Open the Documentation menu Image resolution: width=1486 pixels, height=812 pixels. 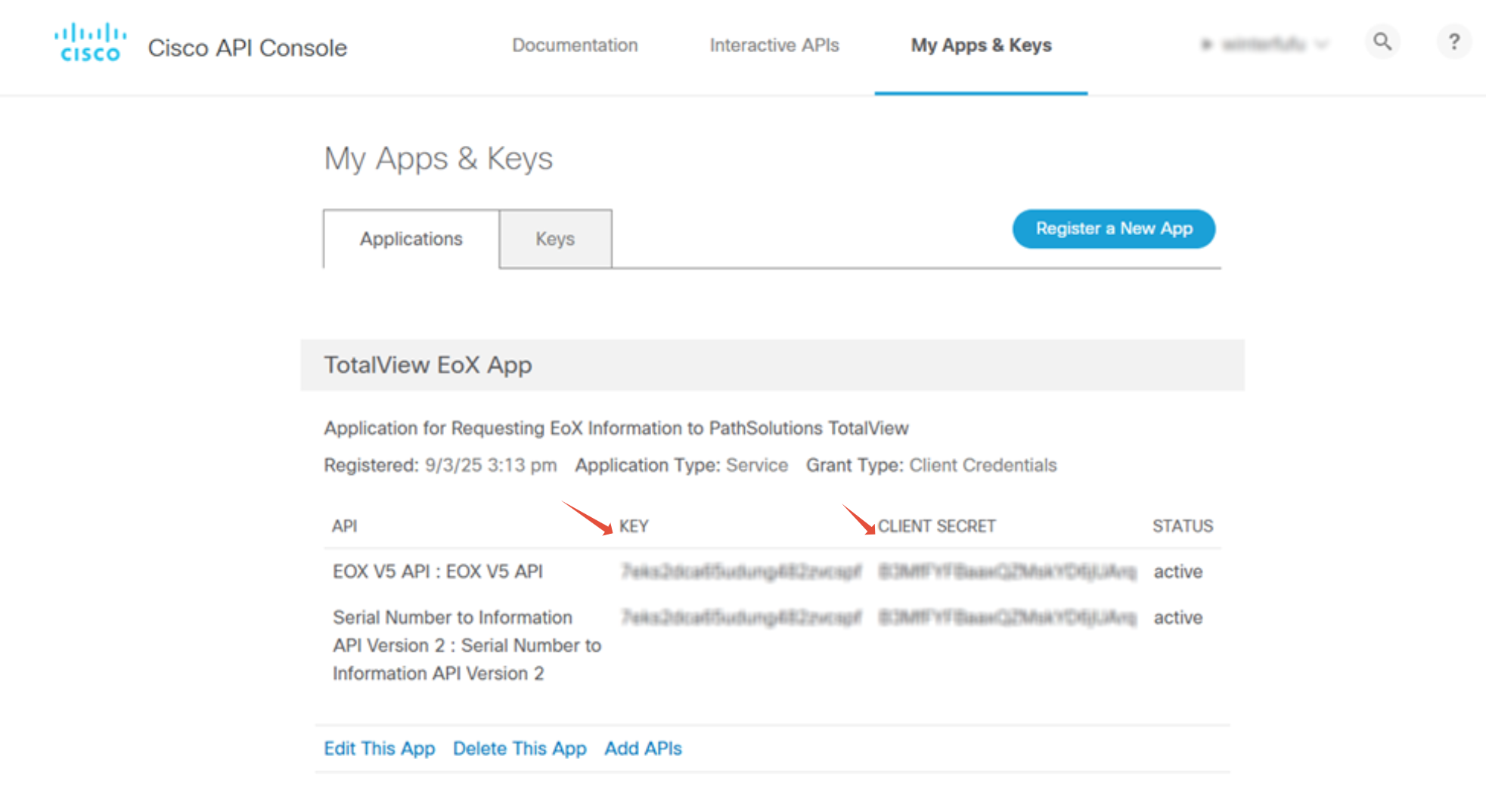pyautogui.click(x=575, y=45)
